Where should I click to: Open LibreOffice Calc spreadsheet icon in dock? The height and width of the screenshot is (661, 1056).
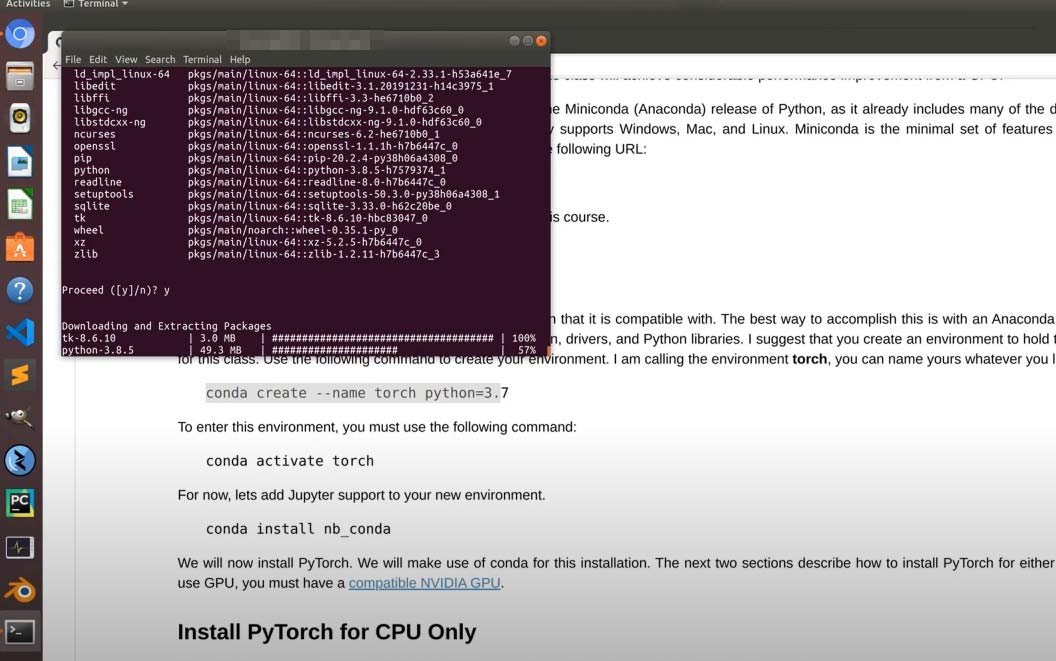click(x=20, y=204)
